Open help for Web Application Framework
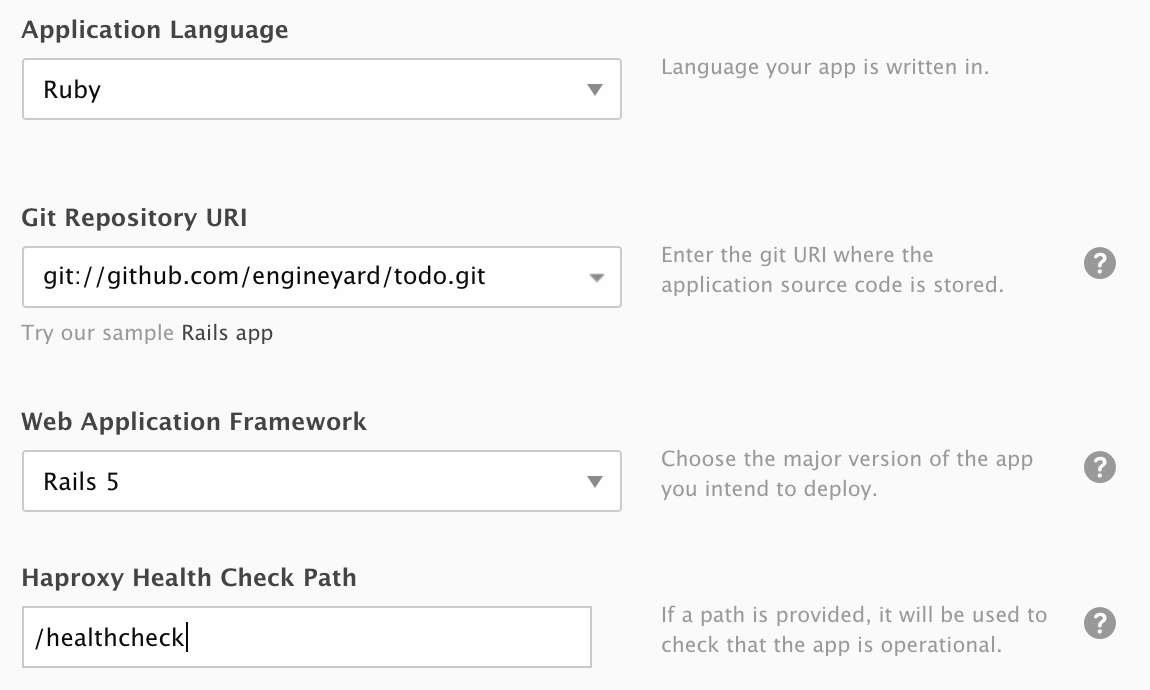The image size is (1150, 690). (1099, 467)
